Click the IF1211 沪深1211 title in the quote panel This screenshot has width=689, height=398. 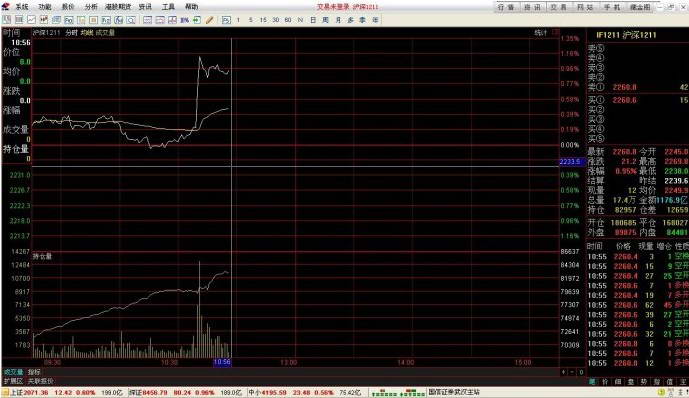[x=626, y=35]
